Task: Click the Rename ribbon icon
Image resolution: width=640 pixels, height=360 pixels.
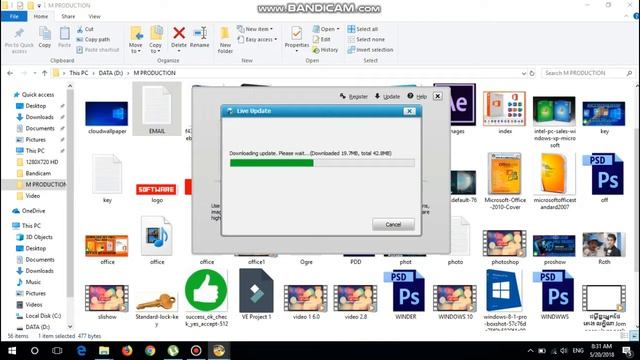Action: pos(200,37)
